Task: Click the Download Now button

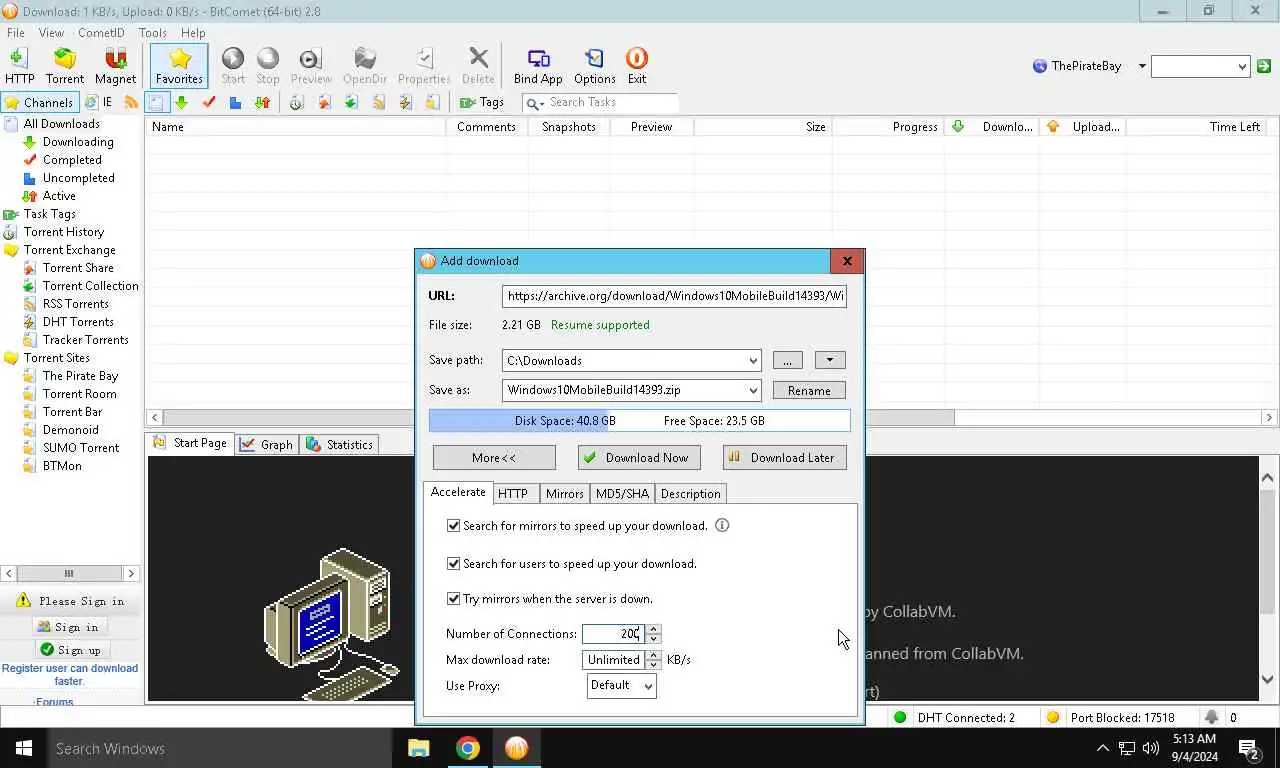Action: pos(639,457)
